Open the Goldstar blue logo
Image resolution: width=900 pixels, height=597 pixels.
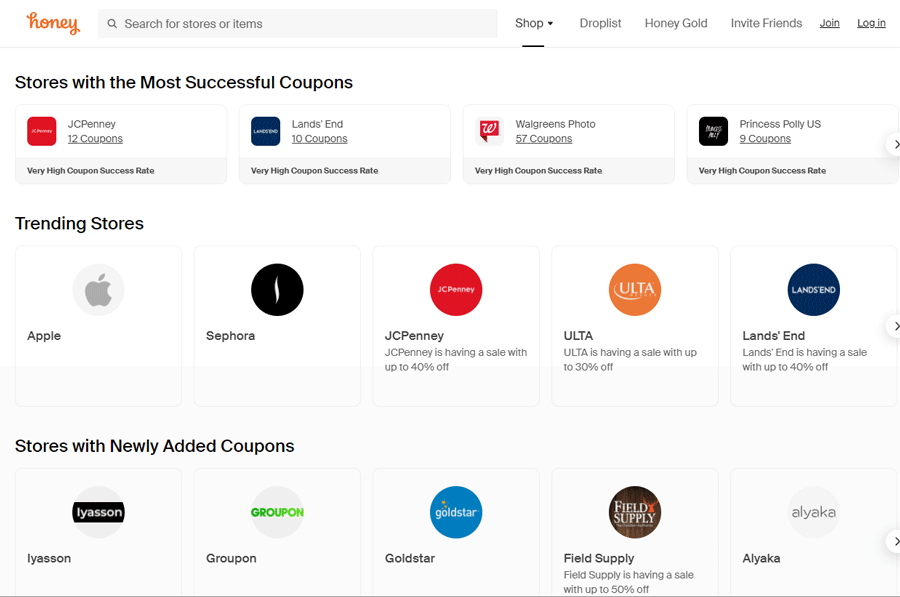click(456, 512)
